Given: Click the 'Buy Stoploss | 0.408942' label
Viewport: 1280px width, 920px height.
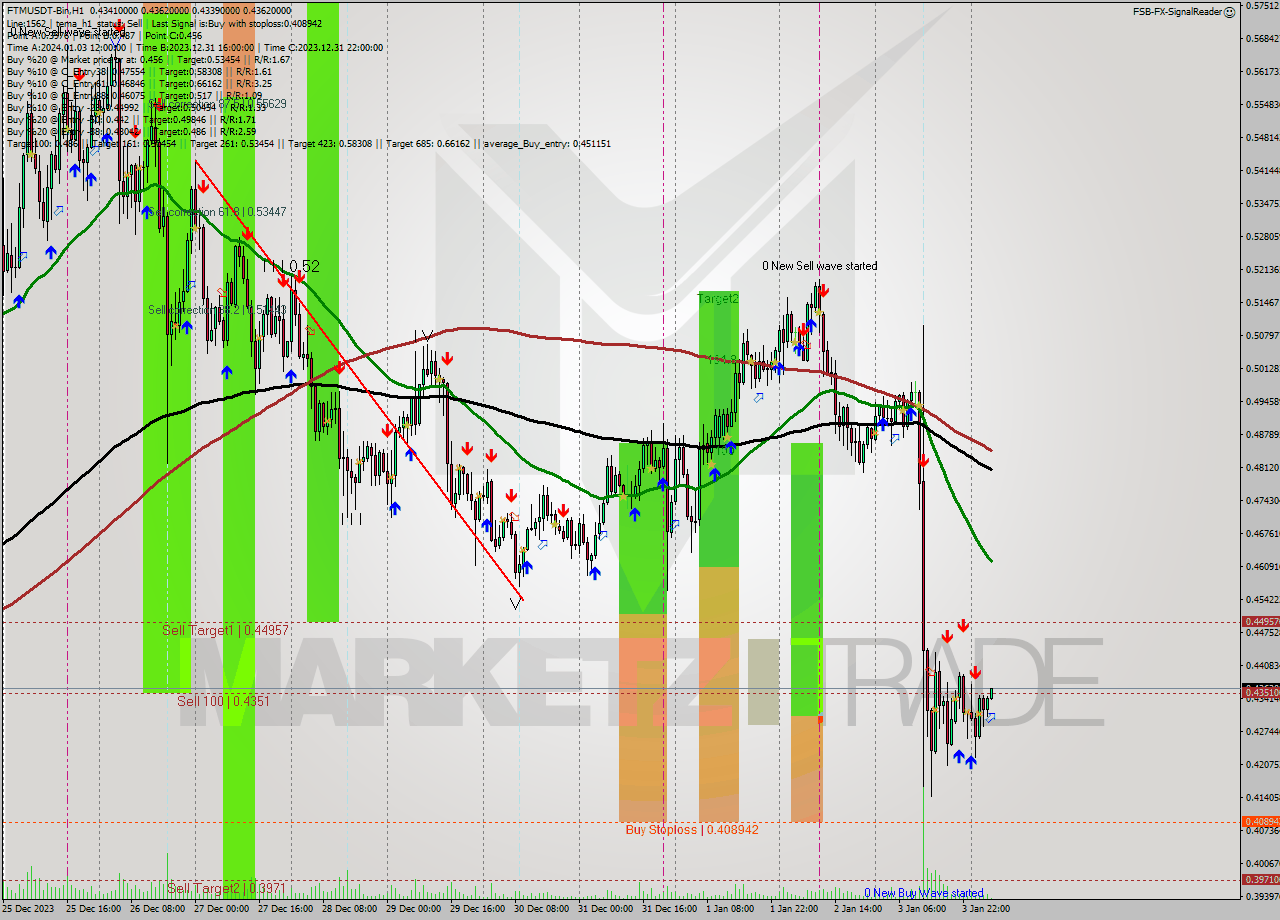Looking at the screenshot, I should 692,830.
